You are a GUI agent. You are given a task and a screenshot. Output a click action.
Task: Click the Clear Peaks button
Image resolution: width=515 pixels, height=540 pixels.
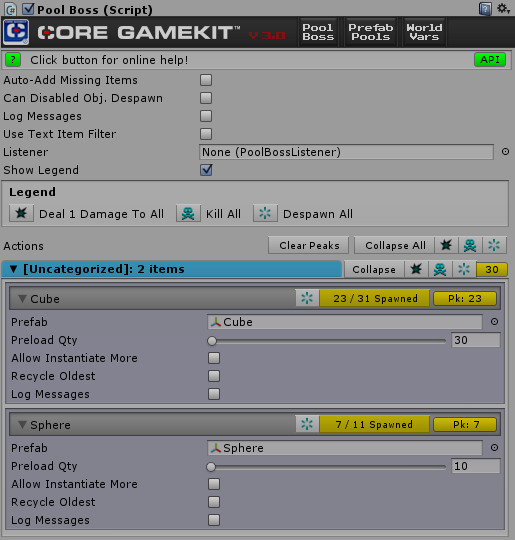309,246
